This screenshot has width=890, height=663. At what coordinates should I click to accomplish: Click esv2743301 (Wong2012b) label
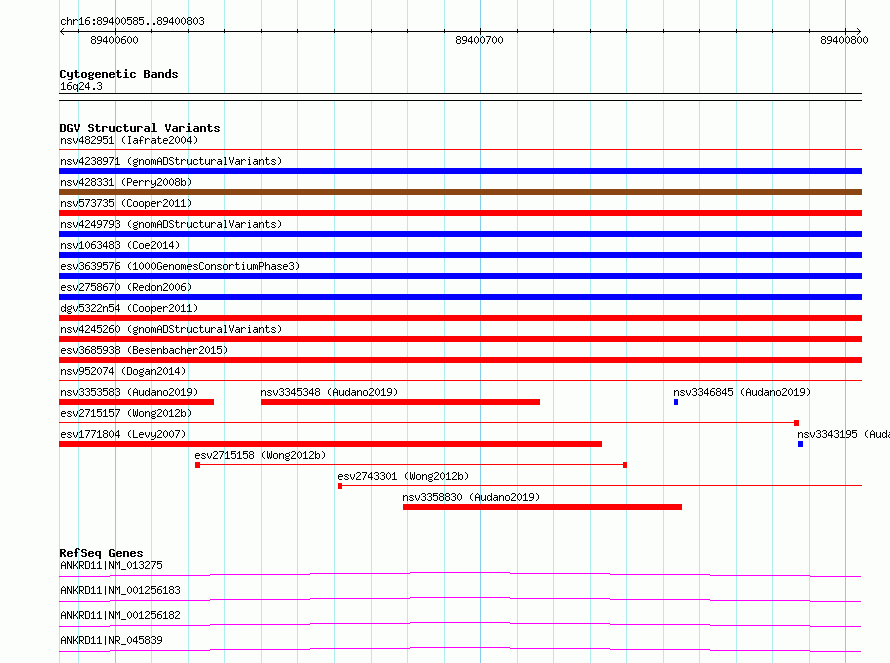coord(403,476)
